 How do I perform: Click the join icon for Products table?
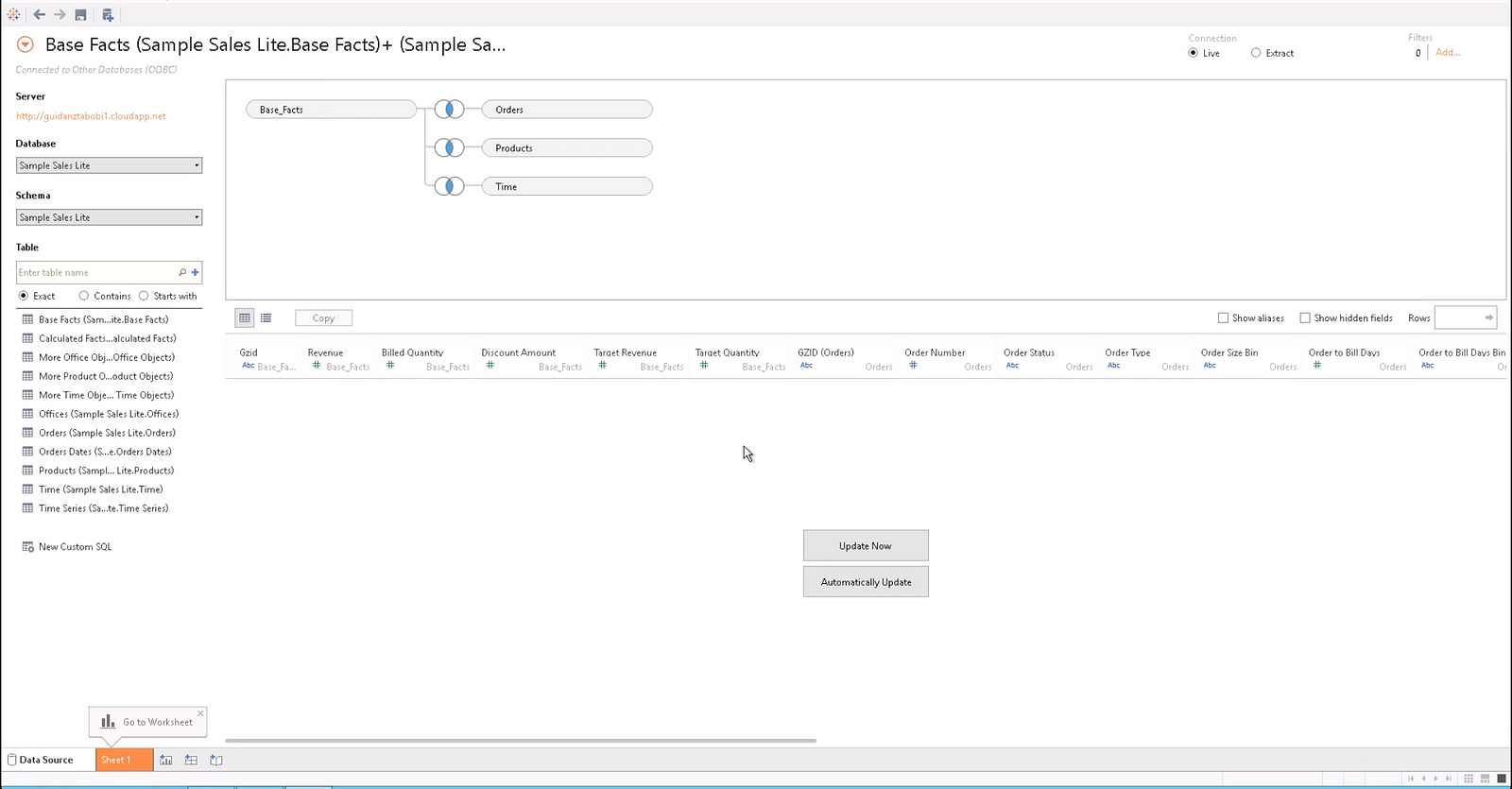pos(449,147)
